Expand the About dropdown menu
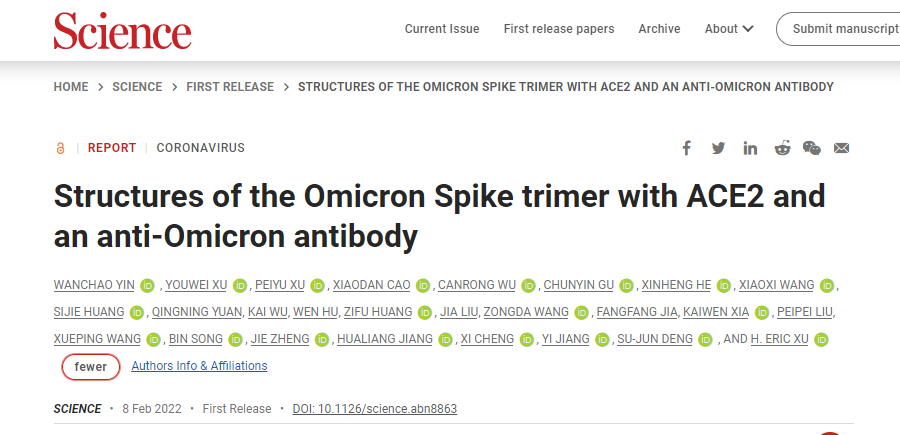Viewport: 900px width, 435px height. (729, 29)
